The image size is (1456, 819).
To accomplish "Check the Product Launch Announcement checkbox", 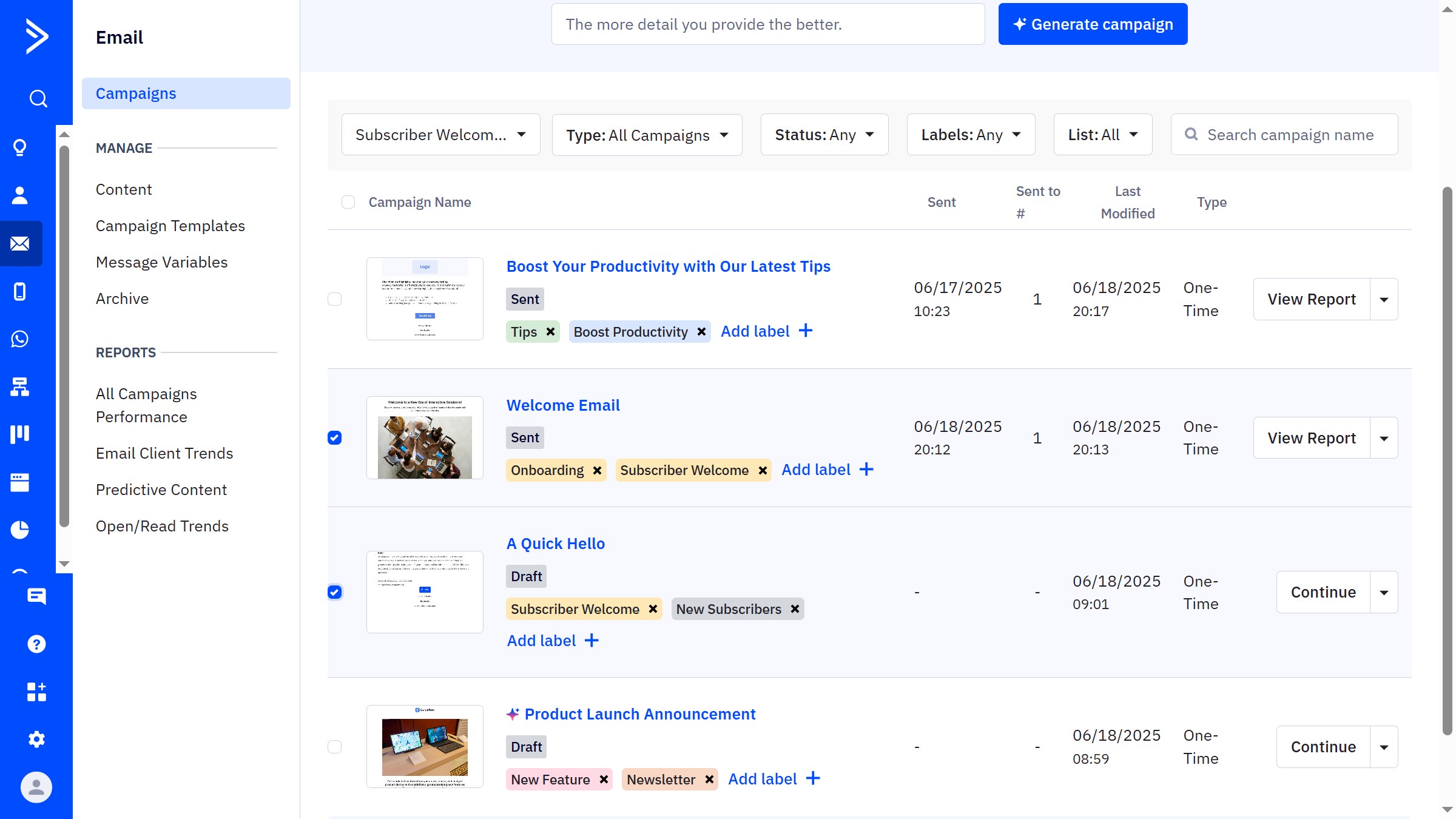I will 334,747.
